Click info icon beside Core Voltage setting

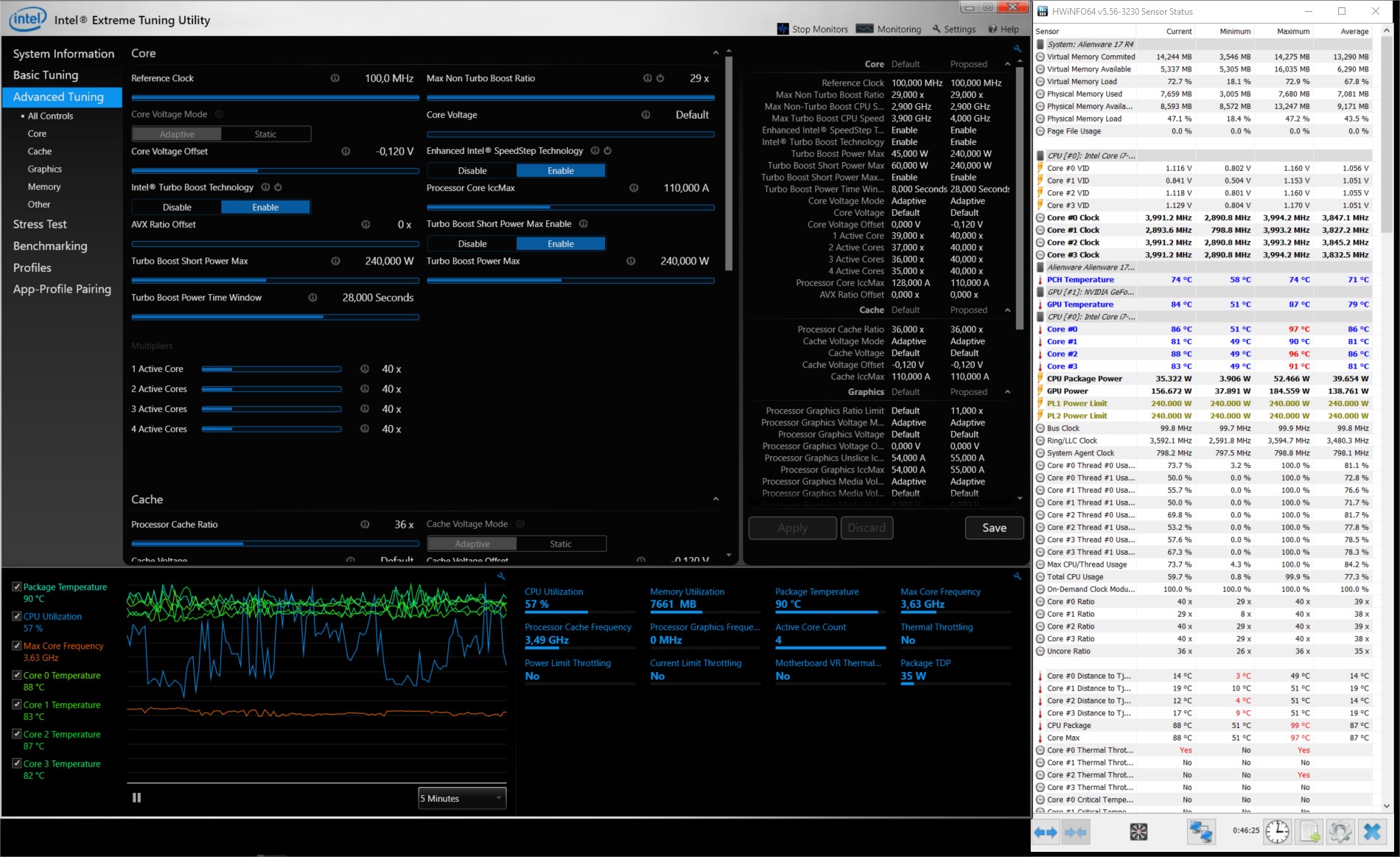(x=645, y=114)
